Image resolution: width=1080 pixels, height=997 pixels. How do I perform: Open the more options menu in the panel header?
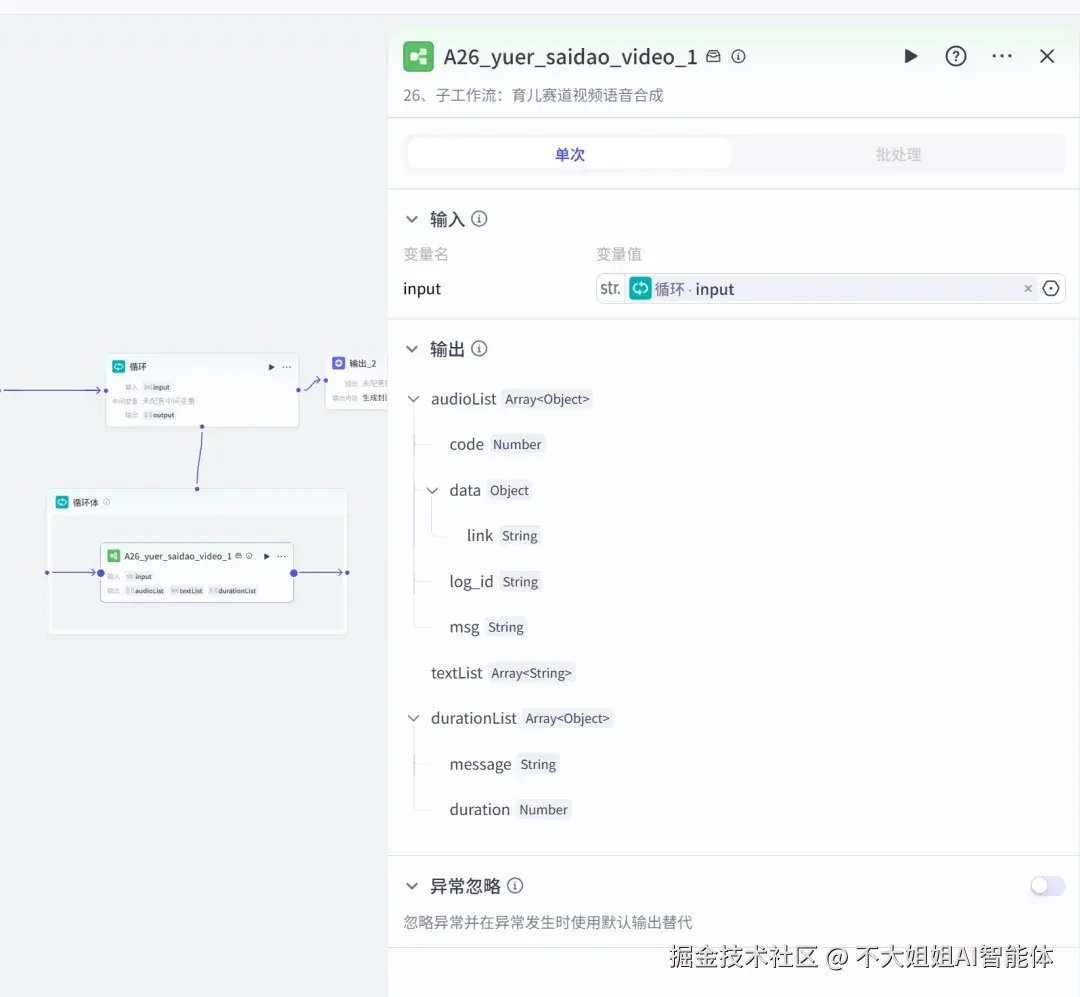click(x=1002, y=56)
